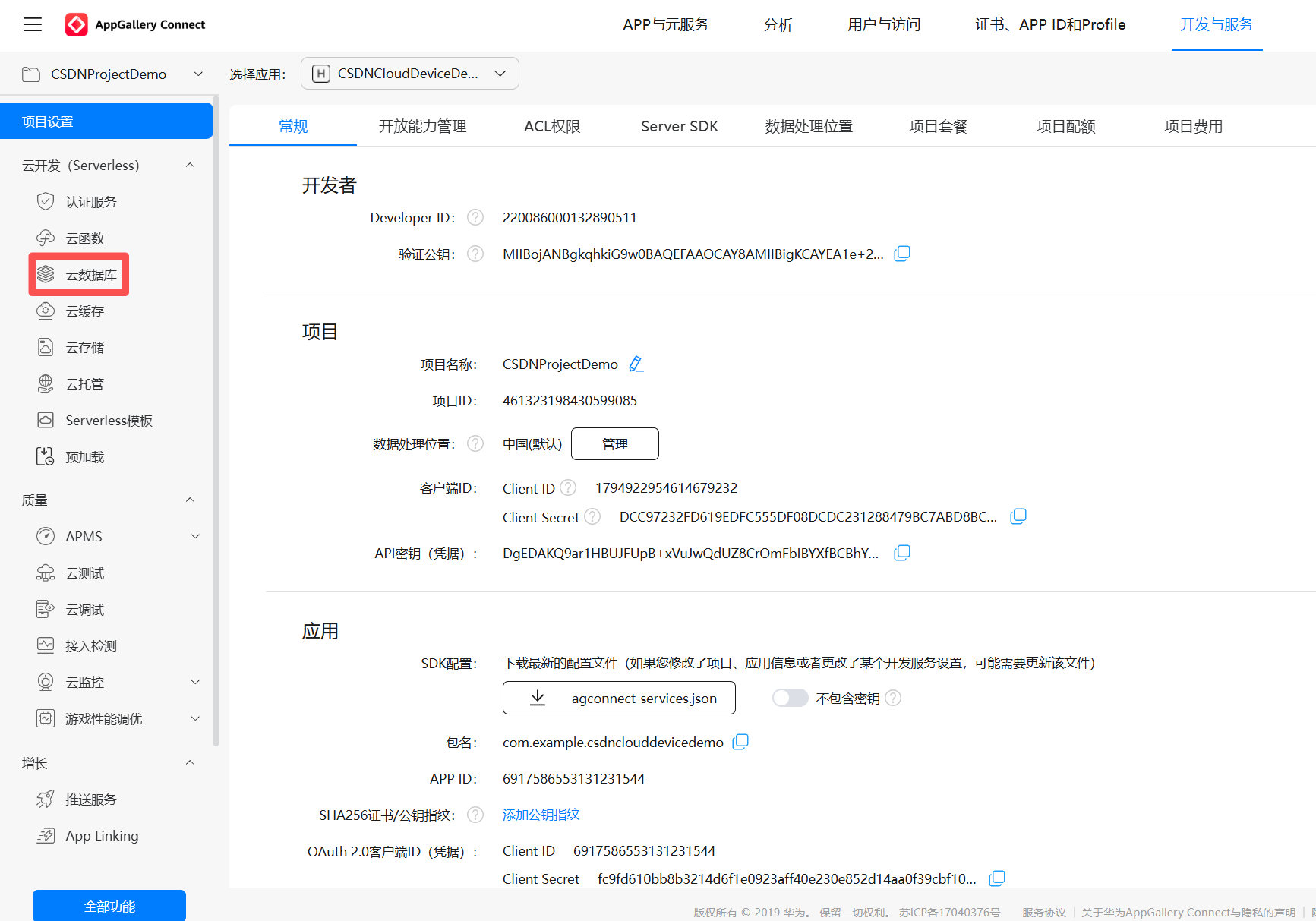Switch to the Server SDK tab

680,126
